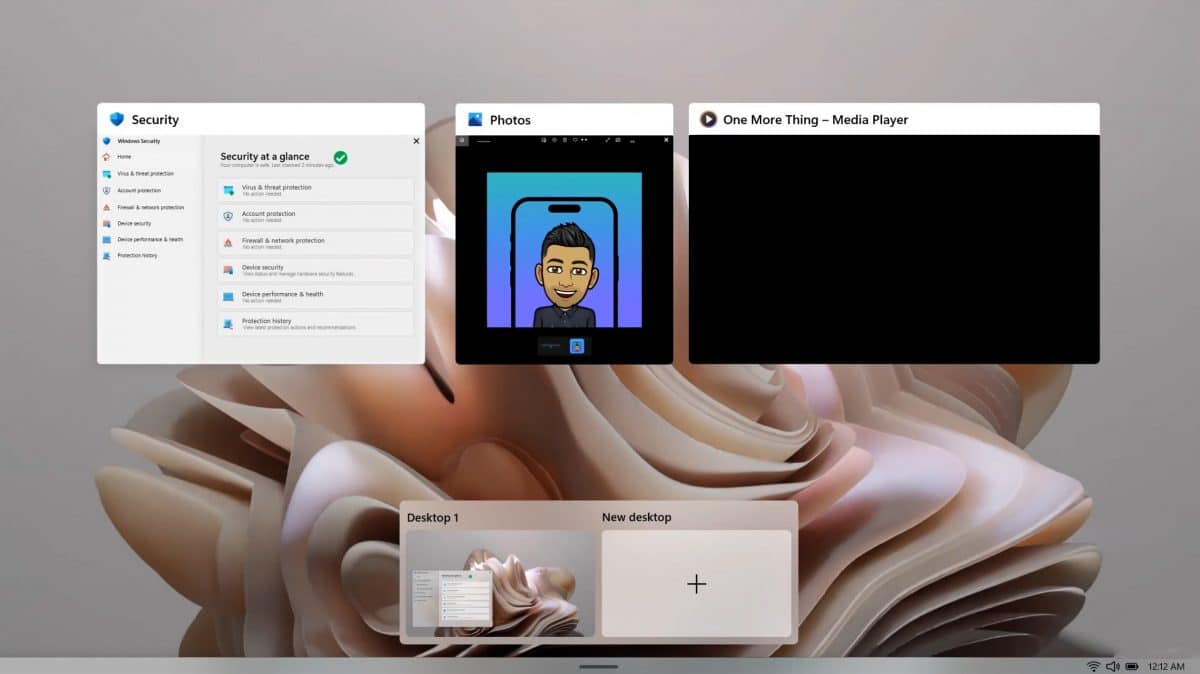Open the Device performance & health card
Image resolution: width=1200 pixels, height=674 pixels.
coord(315,297)
